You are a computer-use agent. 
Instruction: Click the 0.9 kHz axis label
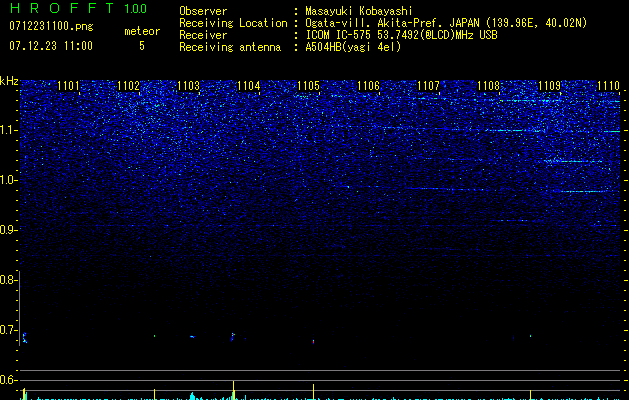pos(9,230)
